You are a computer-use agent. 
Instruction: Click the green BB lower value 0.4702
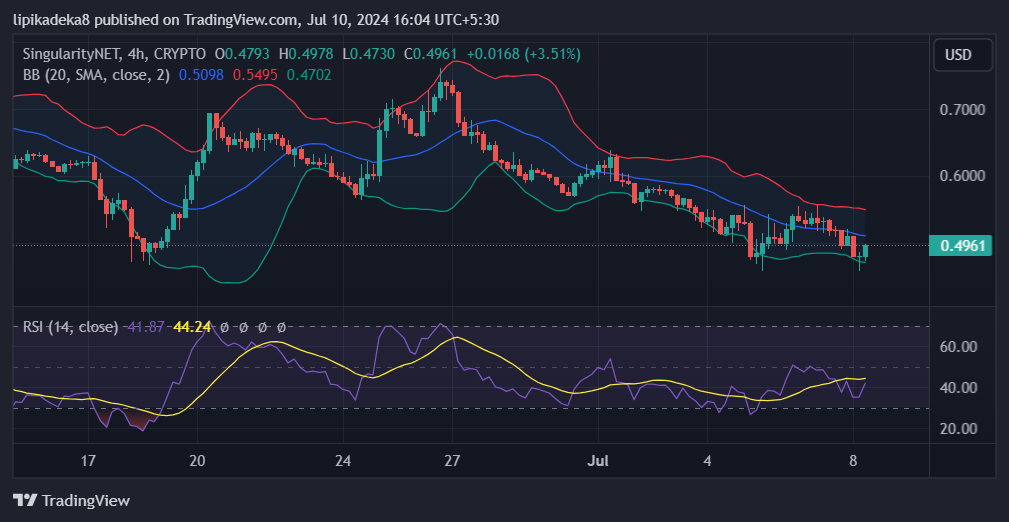coord(309,74)
